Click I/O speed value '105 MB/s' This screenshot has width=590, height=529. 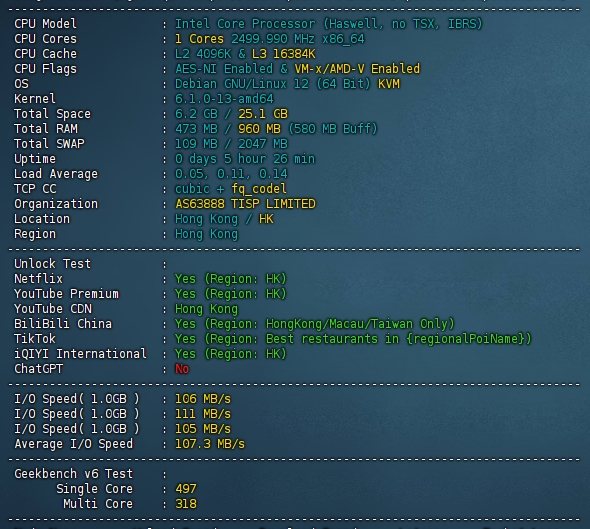pyautogui.click(x=203, y=429)
